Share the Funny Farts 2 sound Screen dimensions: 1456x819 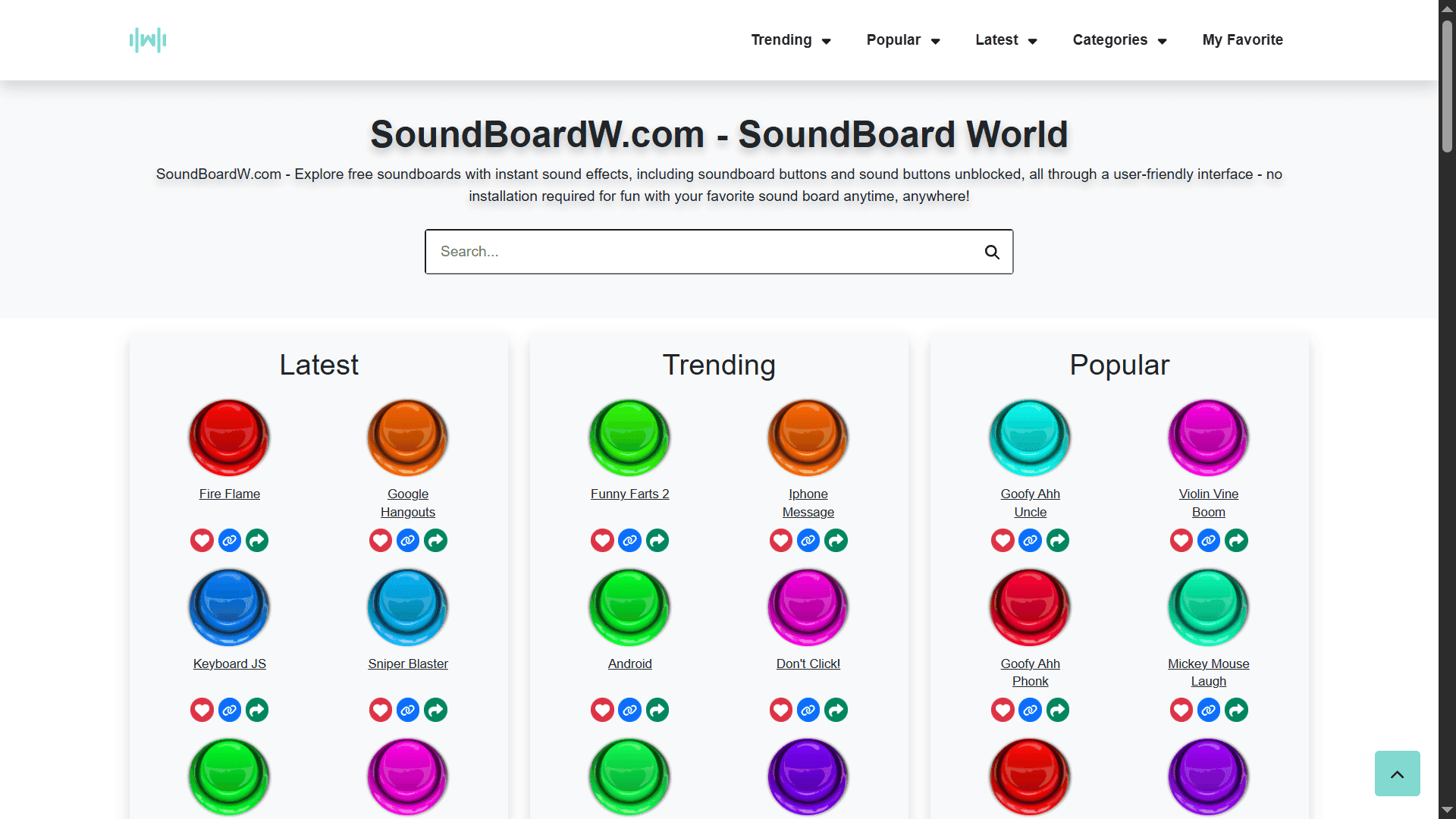point(657,540)
